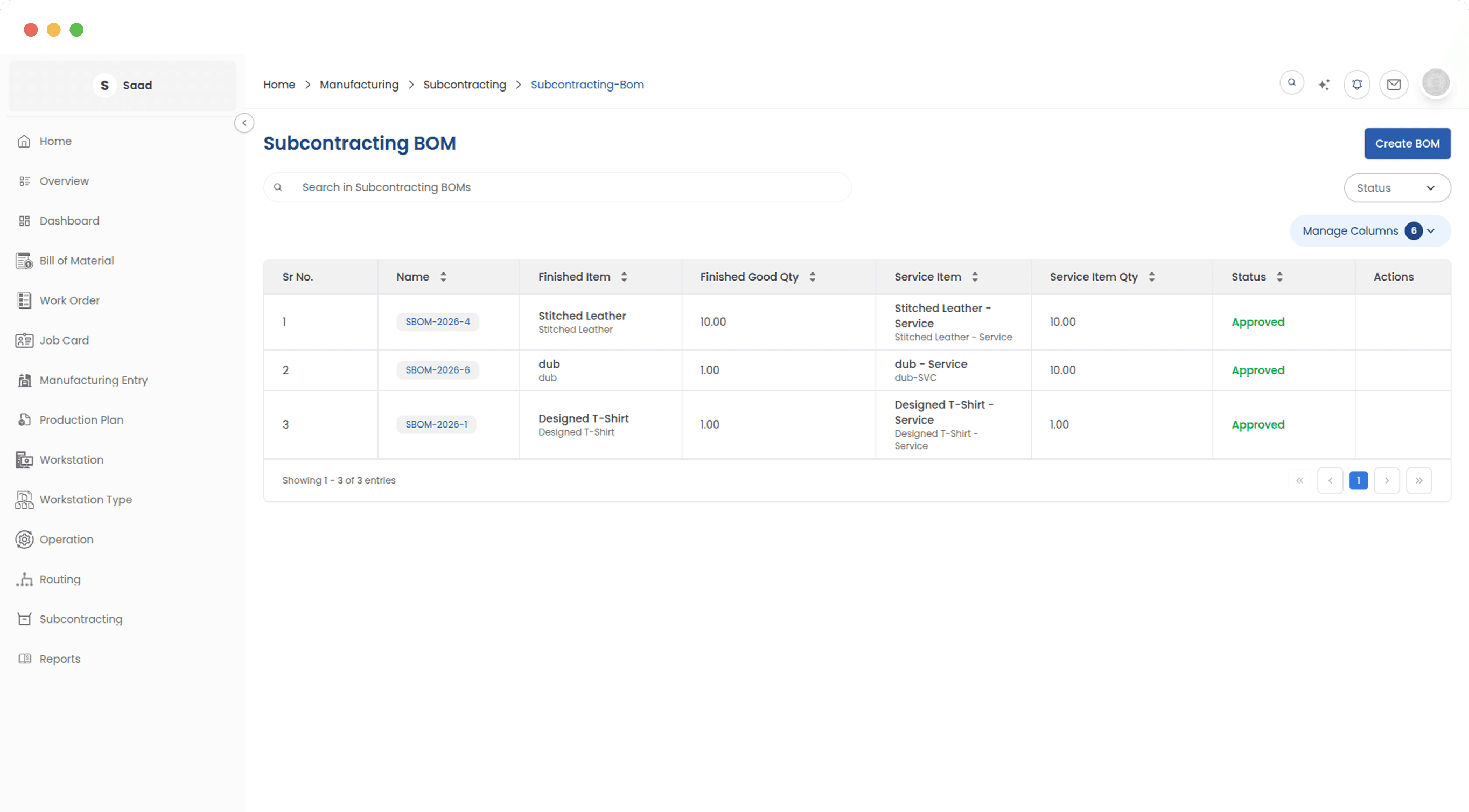Sort by Service Item Qty arrows
The image size is (1469, 812).
click(1151, 277)
